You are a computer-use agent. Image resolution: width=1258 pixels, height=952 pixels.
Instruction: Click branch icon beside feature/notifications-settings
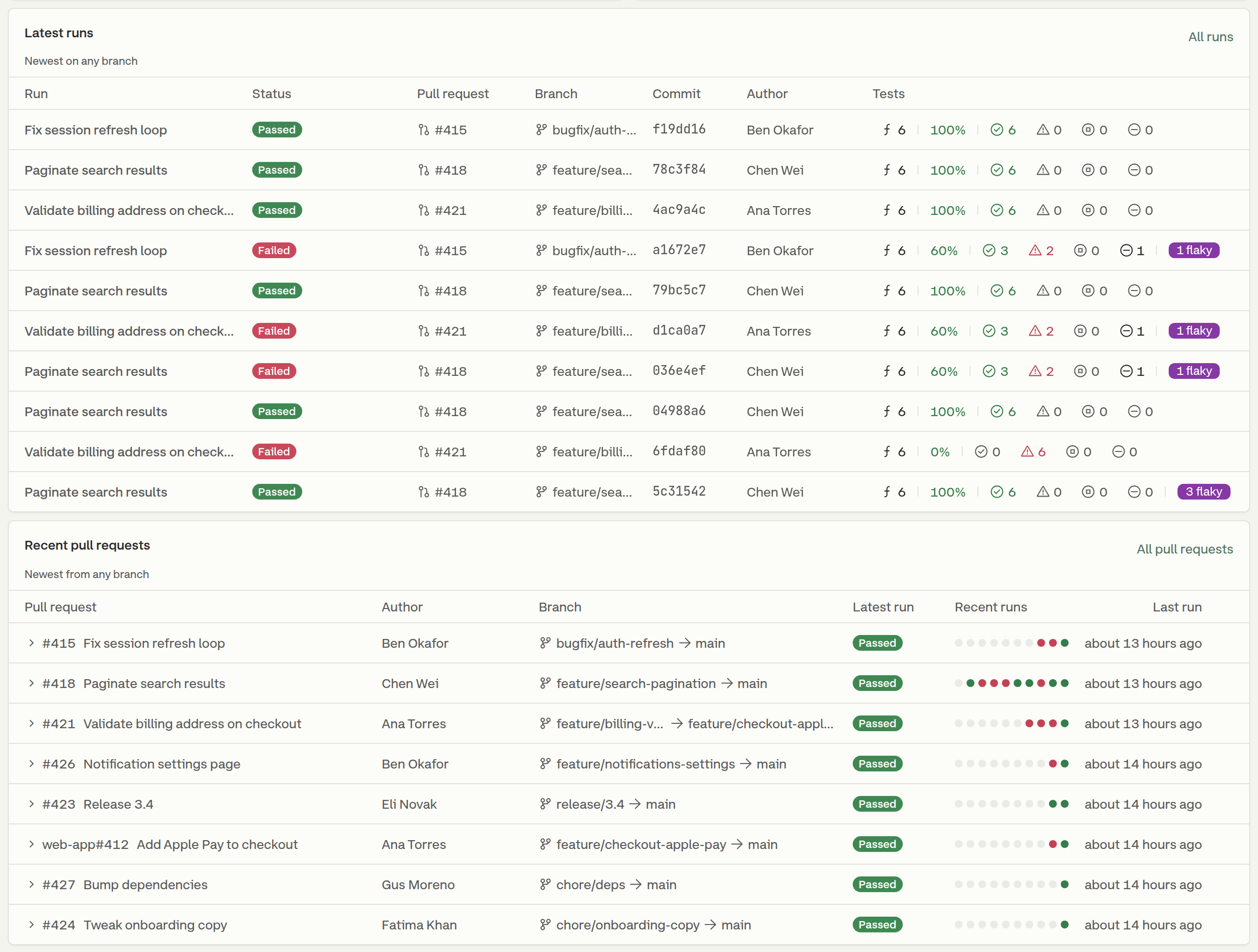pos(545,763)
